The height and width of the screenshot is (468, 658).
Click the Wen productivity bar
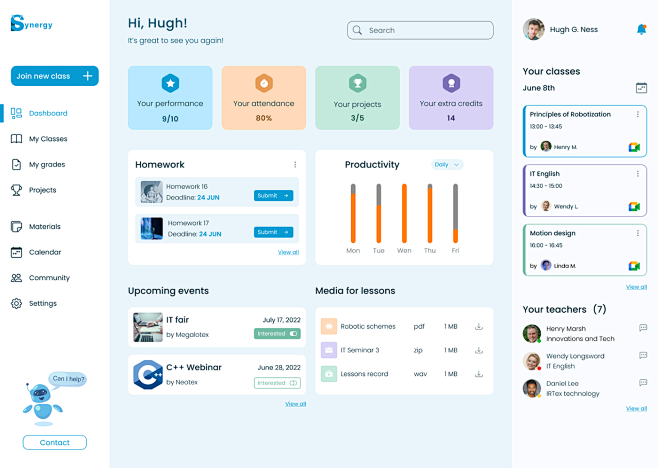pyautogui.click(x=404, y=213)
